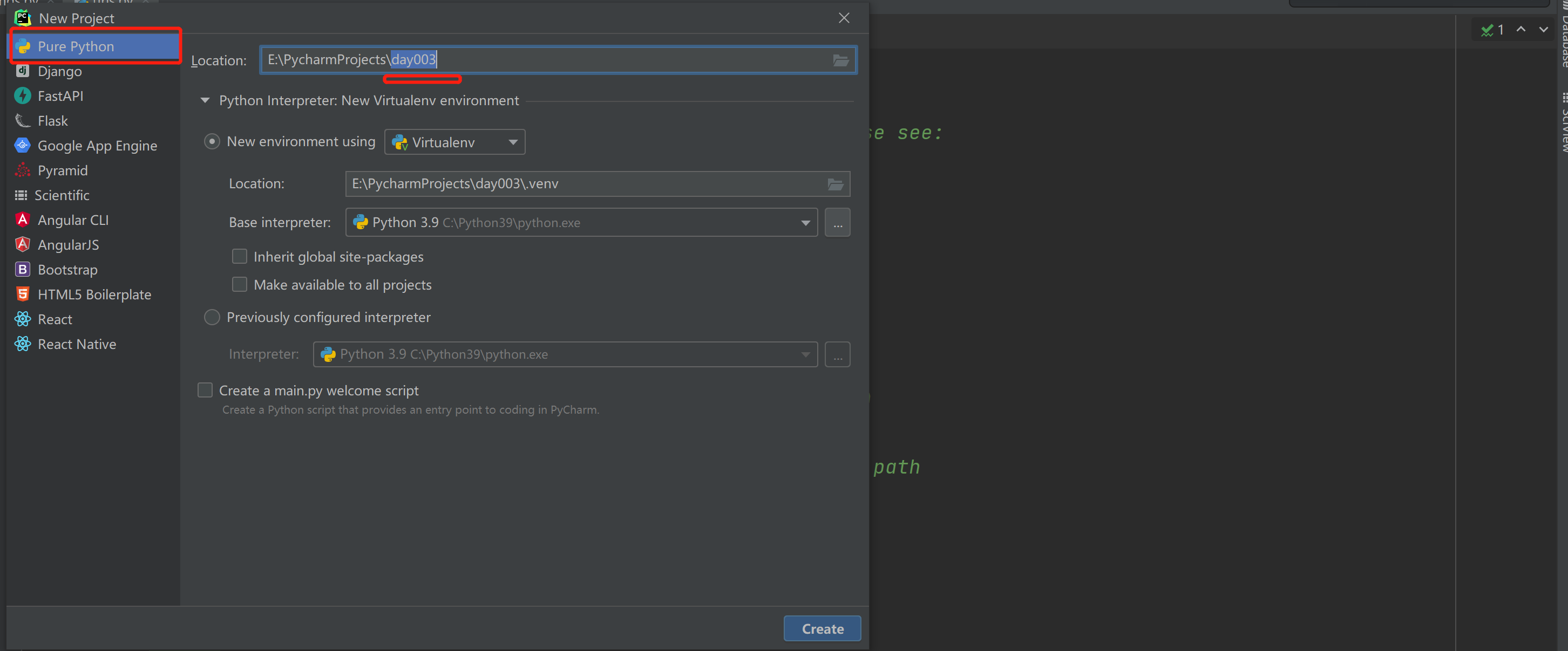Click the Bootstrap B icon

pyautogui.click(x=23, y=269)
